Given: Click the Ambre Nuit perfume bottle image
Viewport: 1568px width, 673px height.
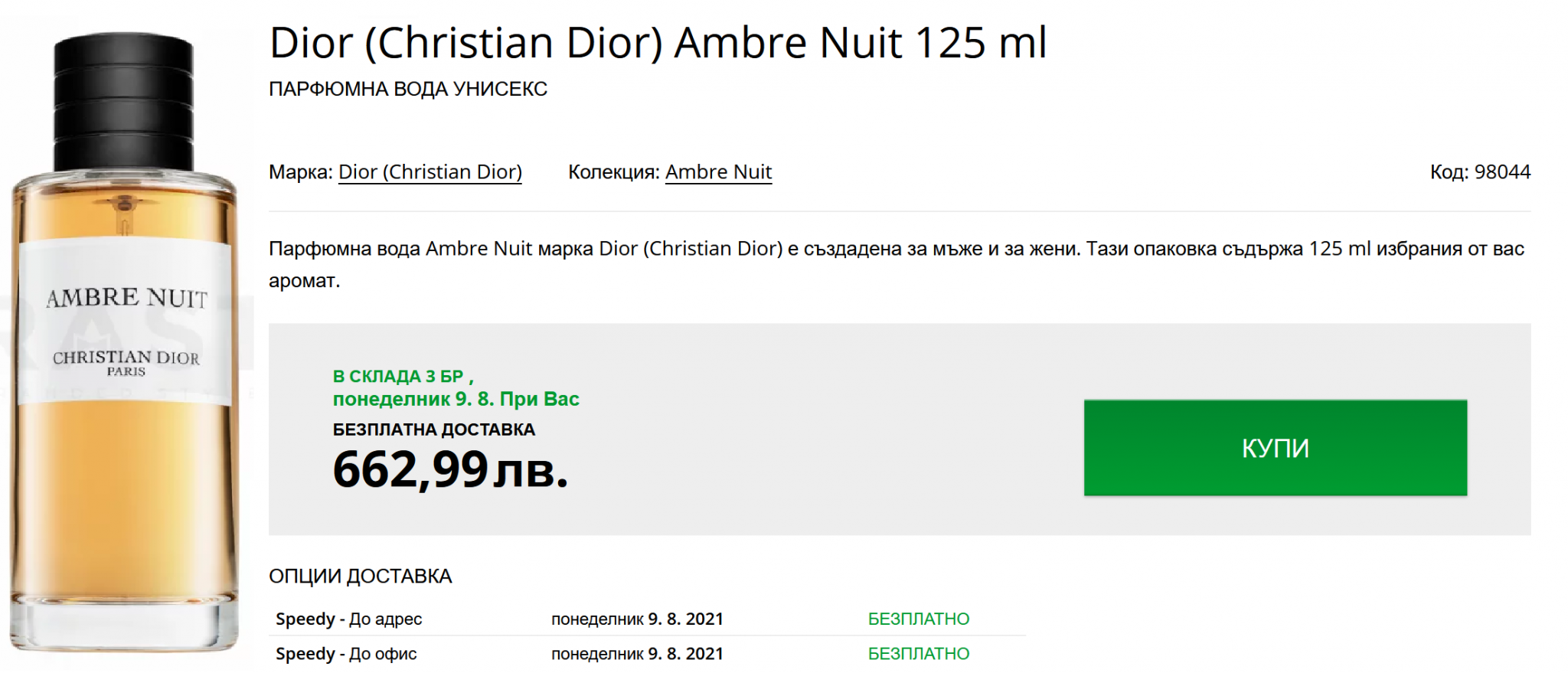Looking at the screenshot, I should tap(124, 342).
